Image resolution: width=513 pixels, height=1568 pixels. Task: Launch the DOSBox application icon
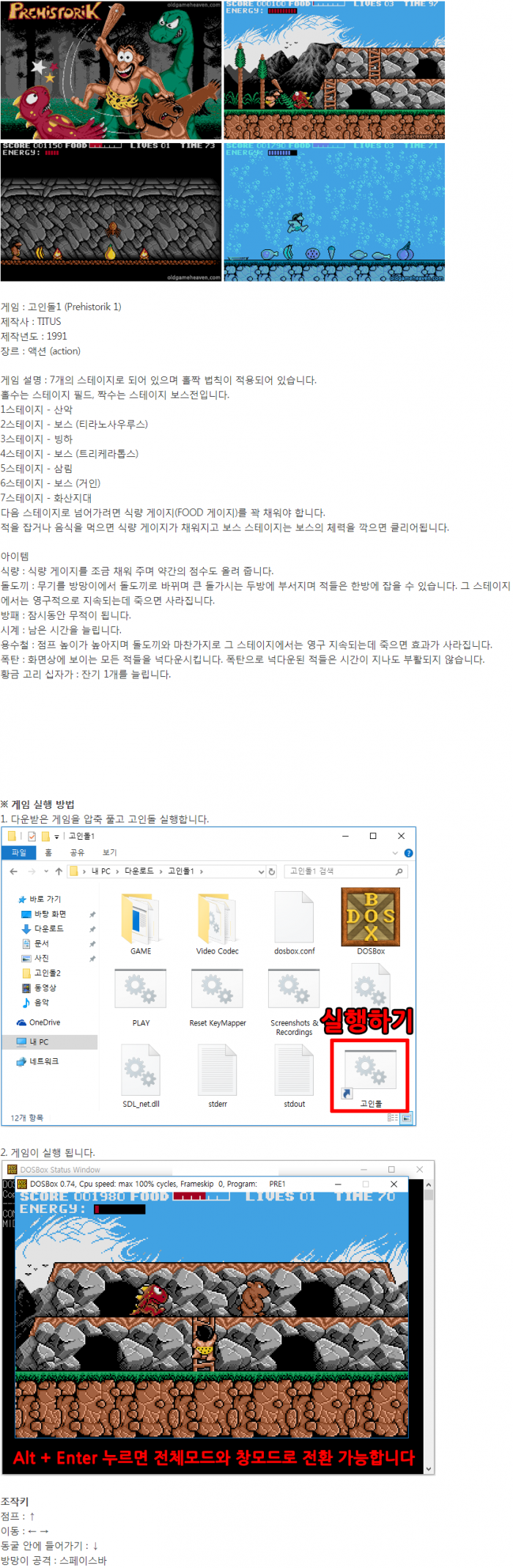coord(371,921)
